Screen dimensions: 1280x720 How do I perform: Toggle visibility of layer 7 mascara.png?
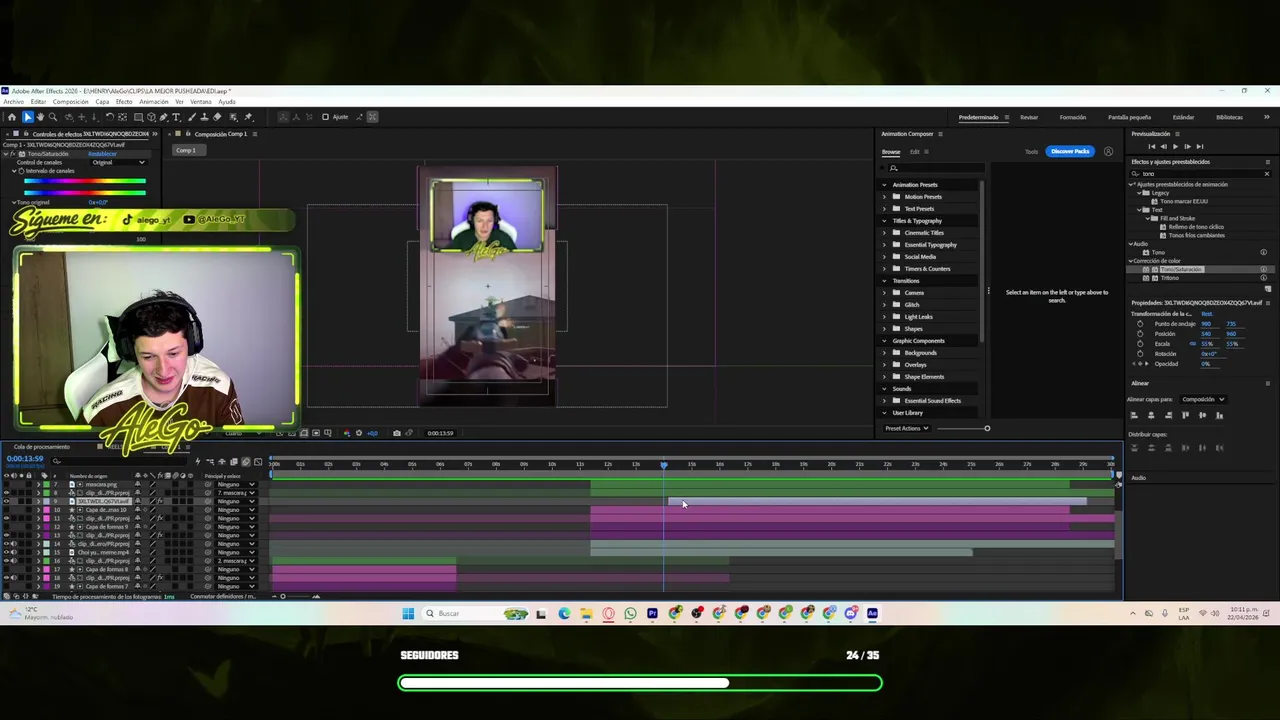(6, 484)
